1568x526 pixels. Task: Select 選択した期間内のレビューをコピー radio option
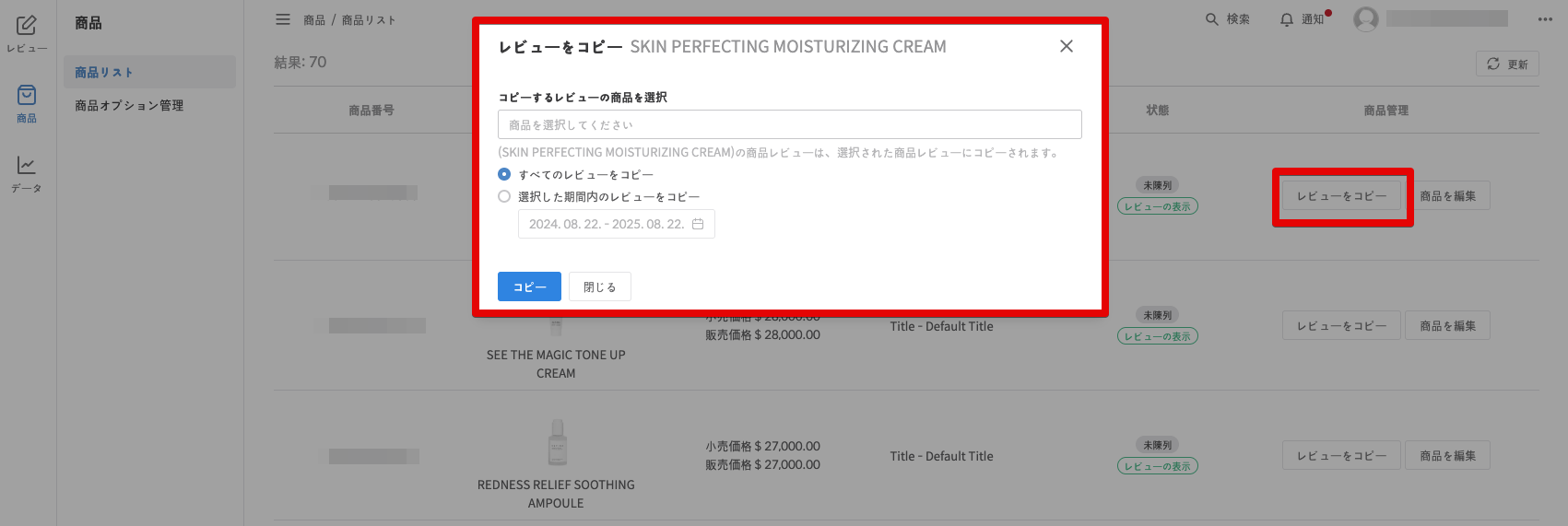pos(504,196)
